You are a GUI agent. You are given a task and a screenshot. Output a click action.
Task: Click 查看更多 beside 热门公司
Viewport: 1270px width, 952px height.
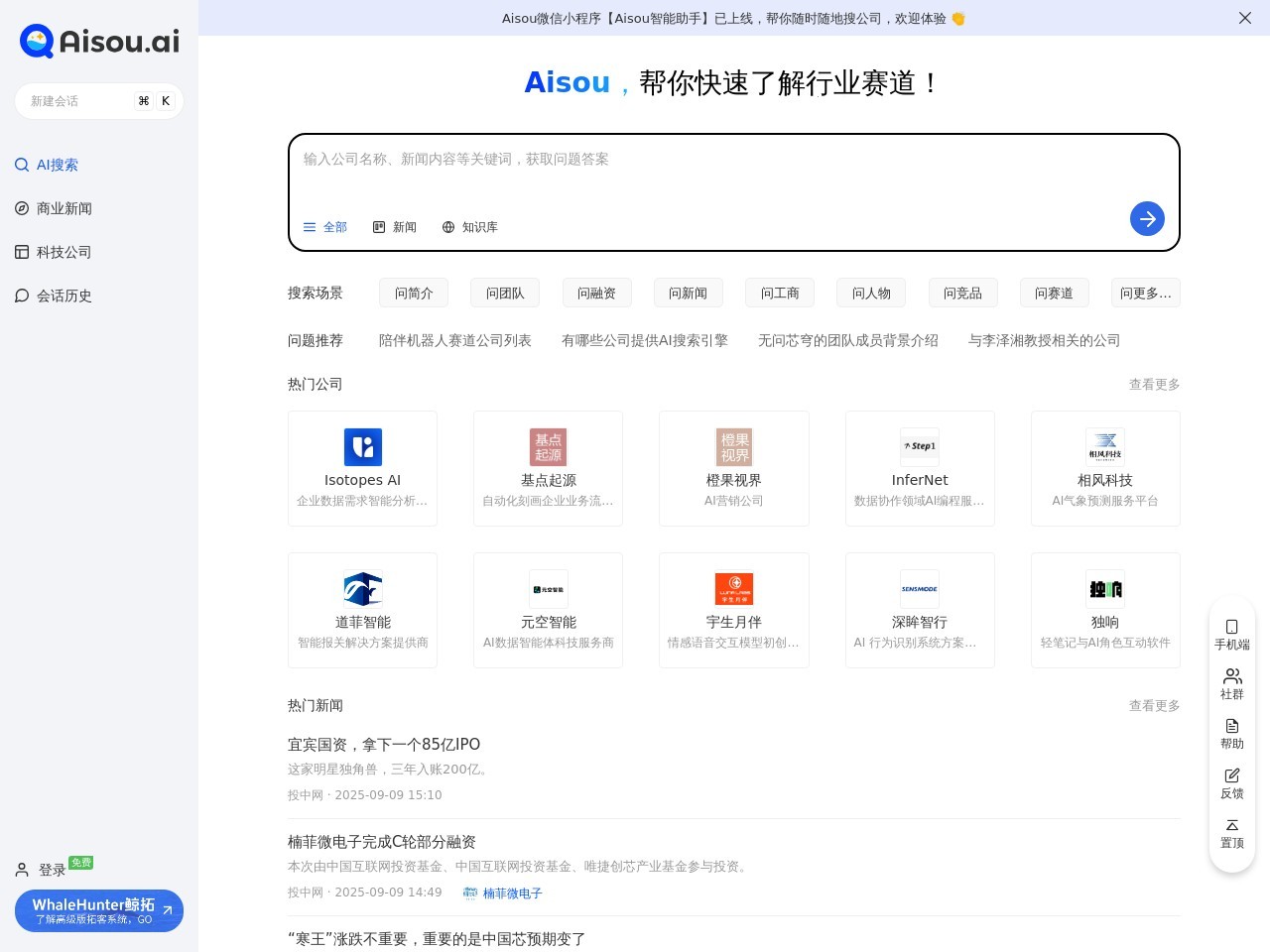[1154, 384]
